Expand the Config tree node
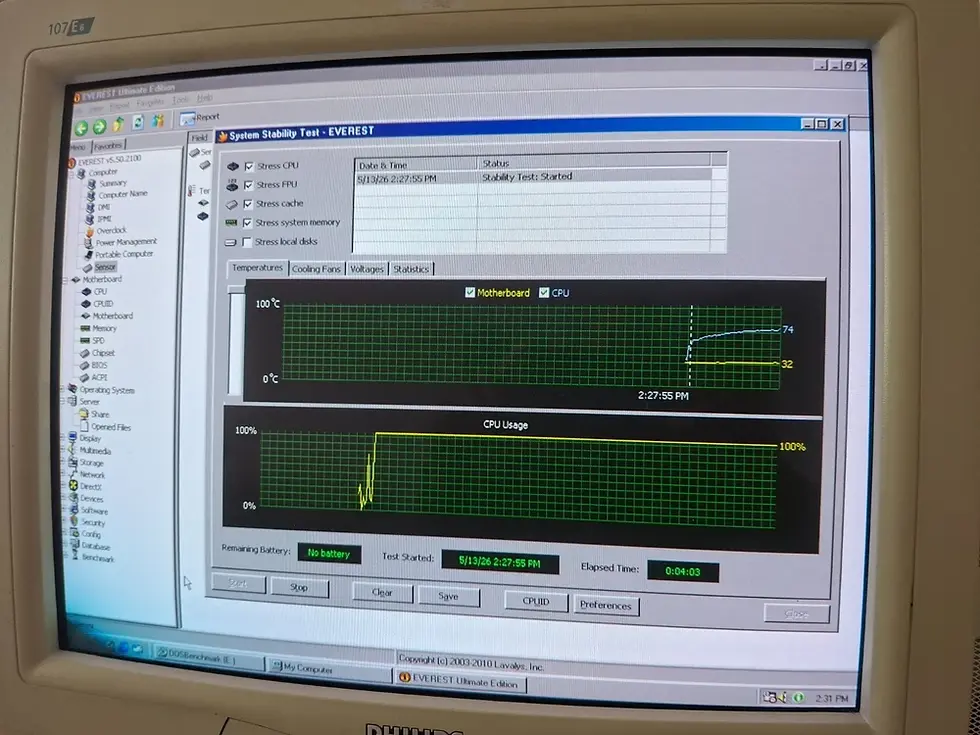 [64, 533]
